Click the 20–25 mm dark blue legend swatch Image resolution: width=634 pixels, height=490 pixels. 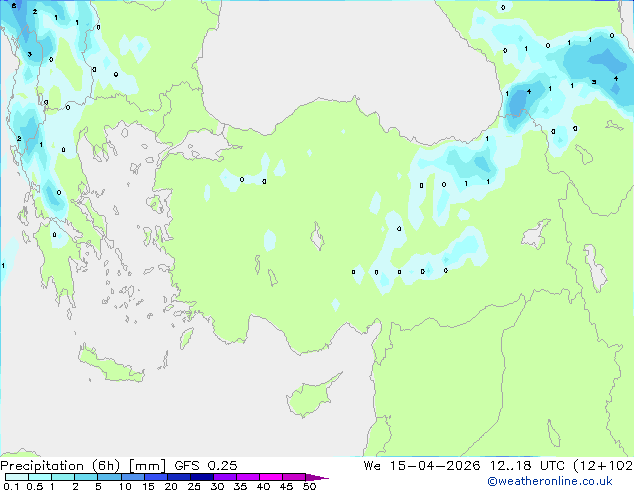(x=178, y=477)
